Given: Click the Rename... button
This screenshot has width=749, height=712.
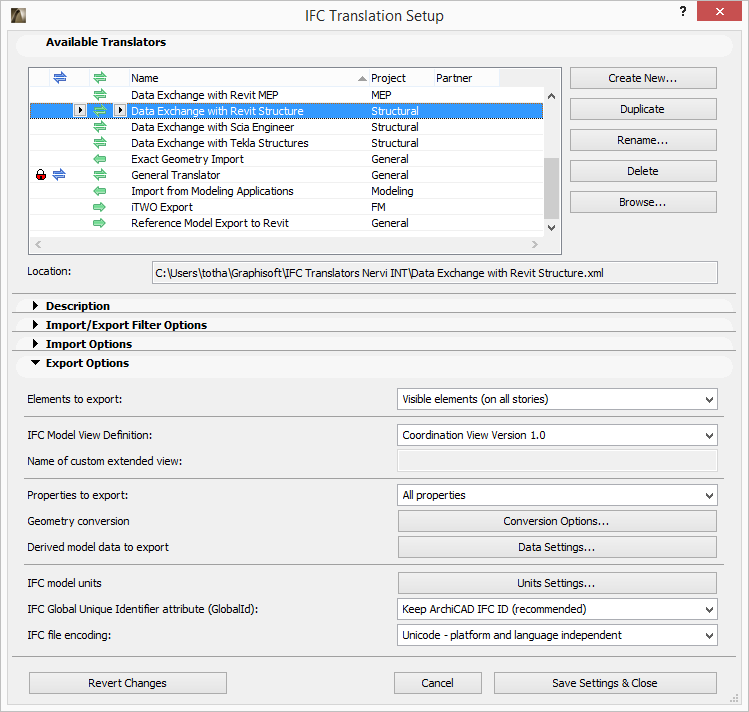Looking at the screenshot, I should [643, 140].
